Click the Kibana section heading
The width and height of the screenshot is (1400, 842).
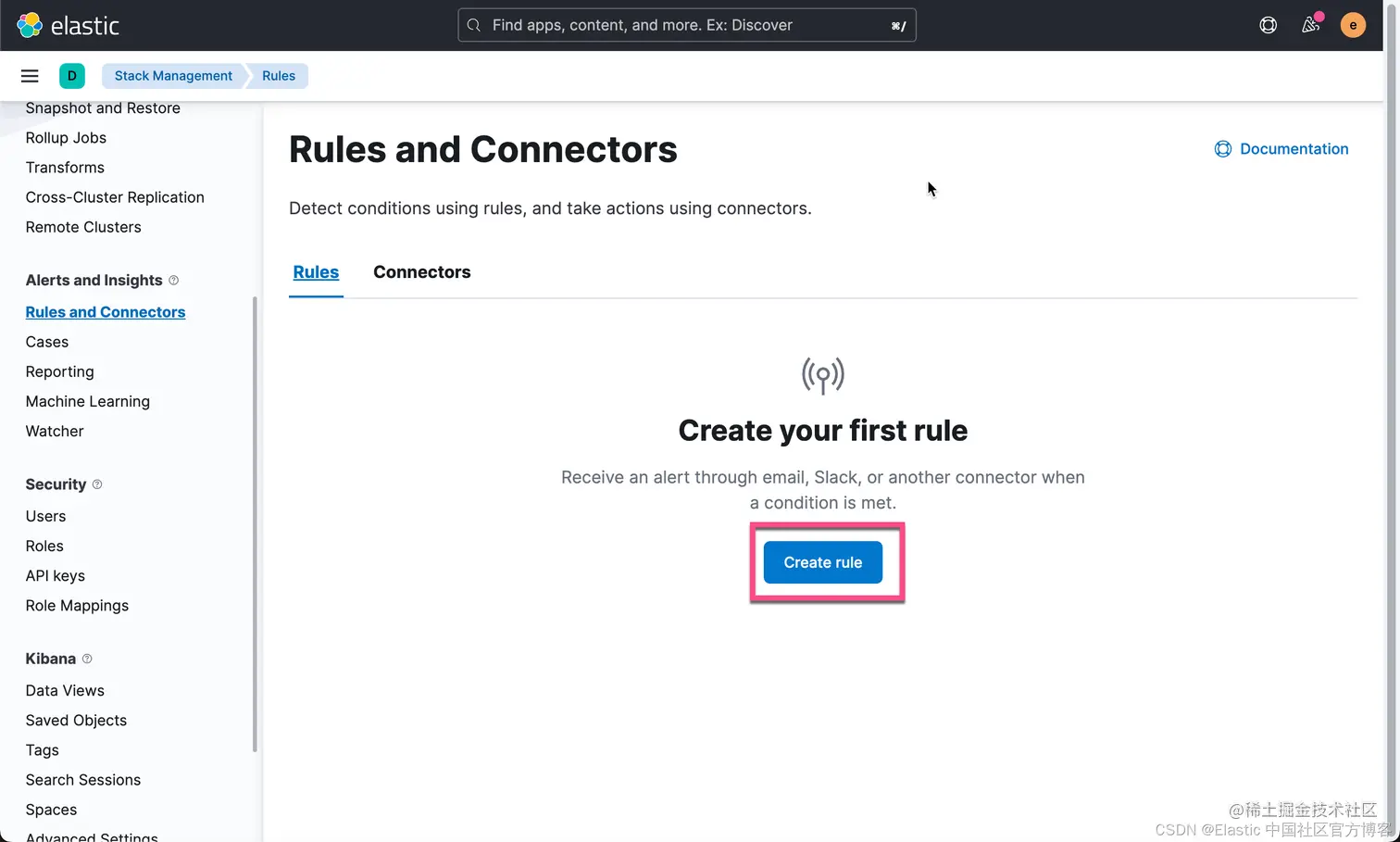pyautogui.click(x=51, y=659)
